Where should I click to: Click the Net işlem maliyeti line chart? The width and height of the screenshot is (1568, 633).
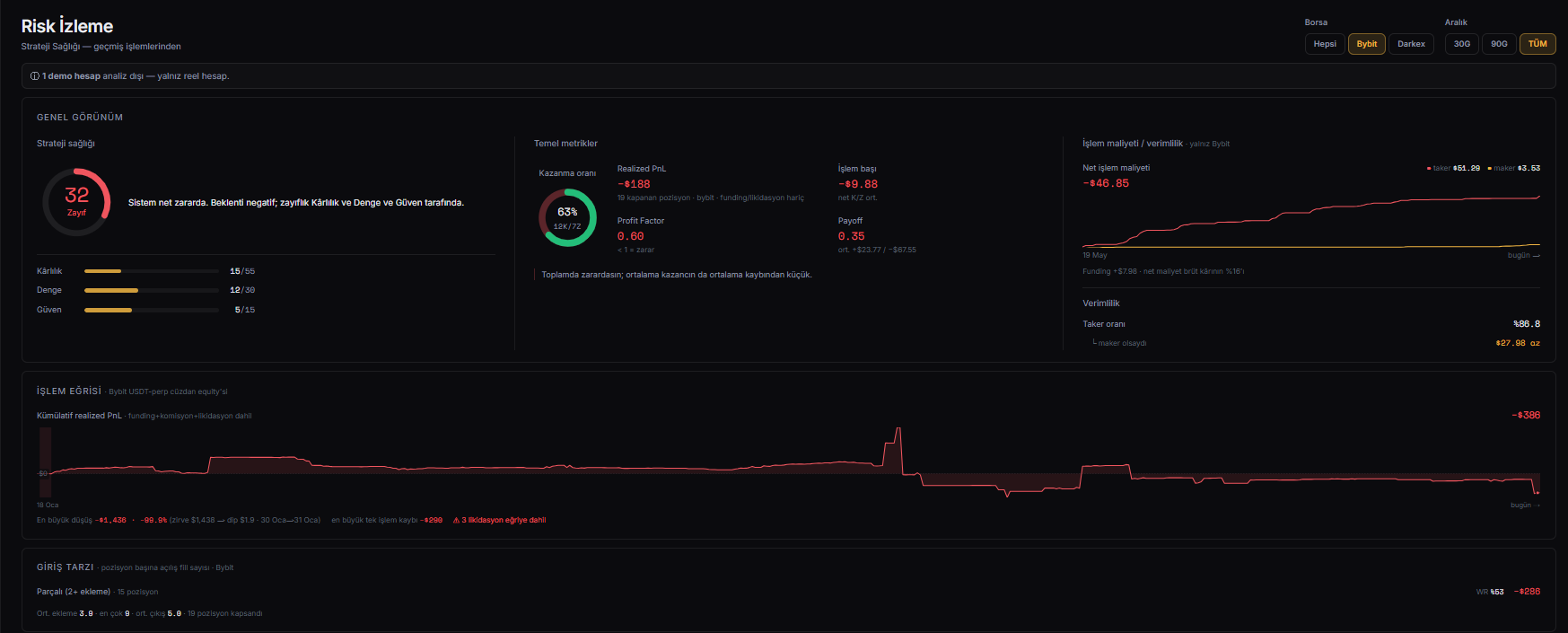click(x=1311, y=221)
